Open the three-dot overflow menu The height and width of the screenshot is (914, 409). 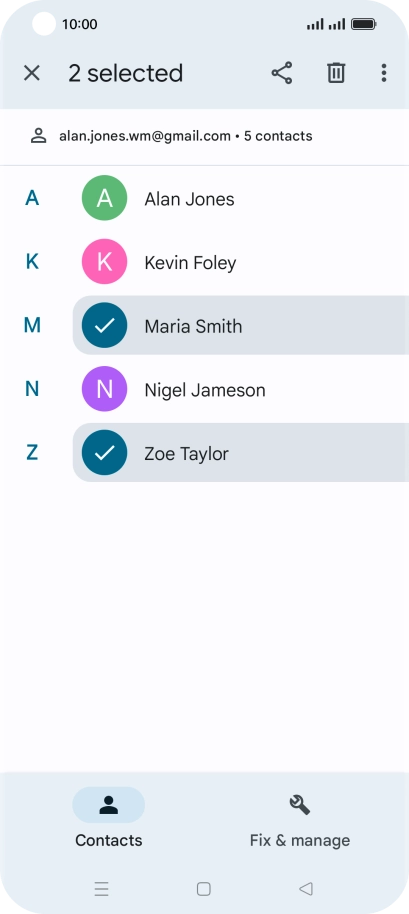[x=383, y=73]
